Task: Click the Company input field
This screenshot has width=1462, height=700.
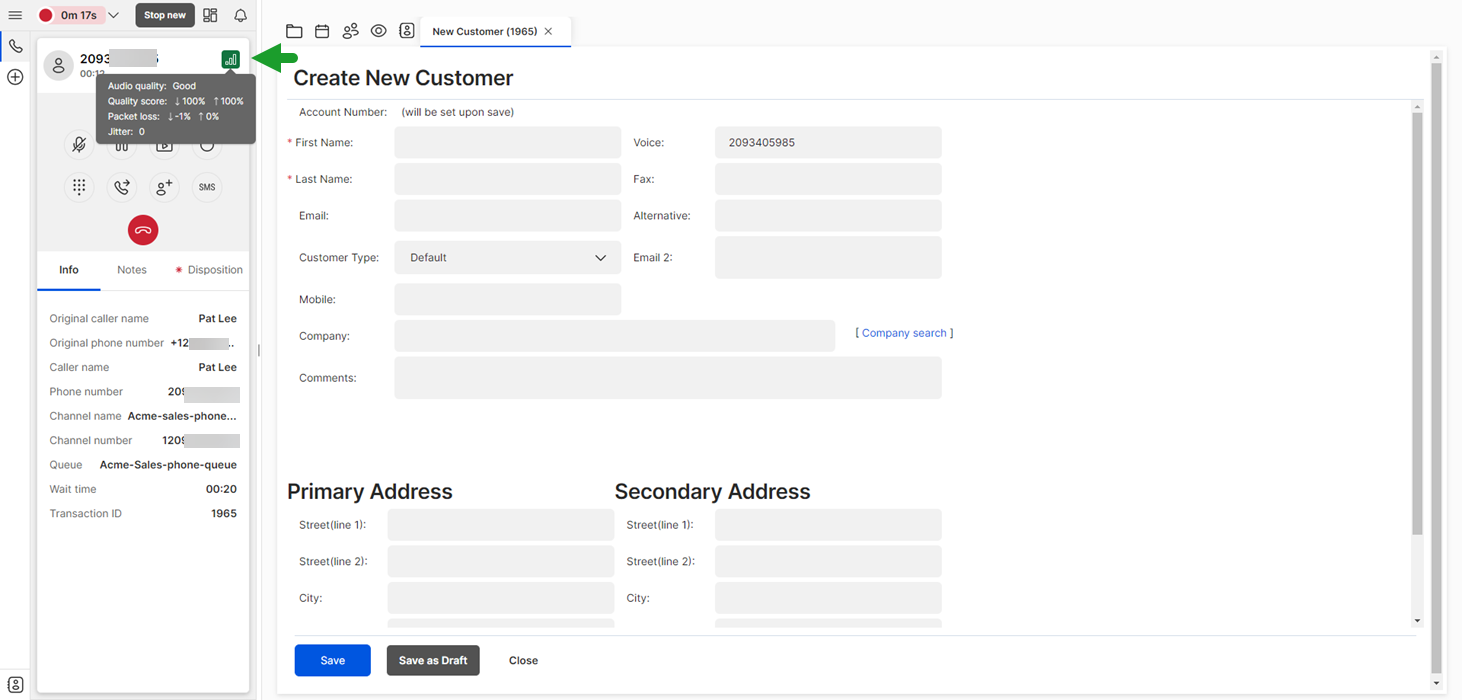Action: click(615, 336)
